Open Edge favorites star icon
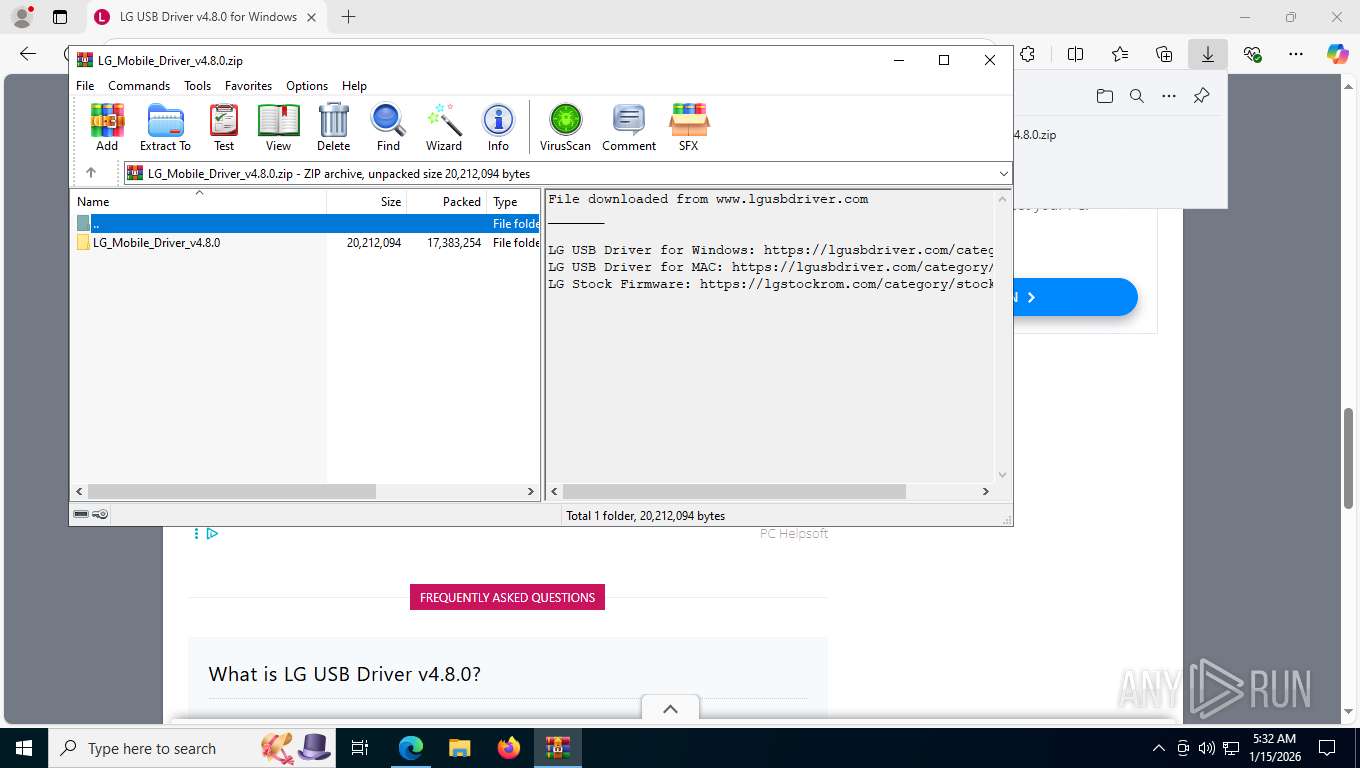This screenshot has width=1360, height=768. pyautogui.click(x=1120, y=54)
